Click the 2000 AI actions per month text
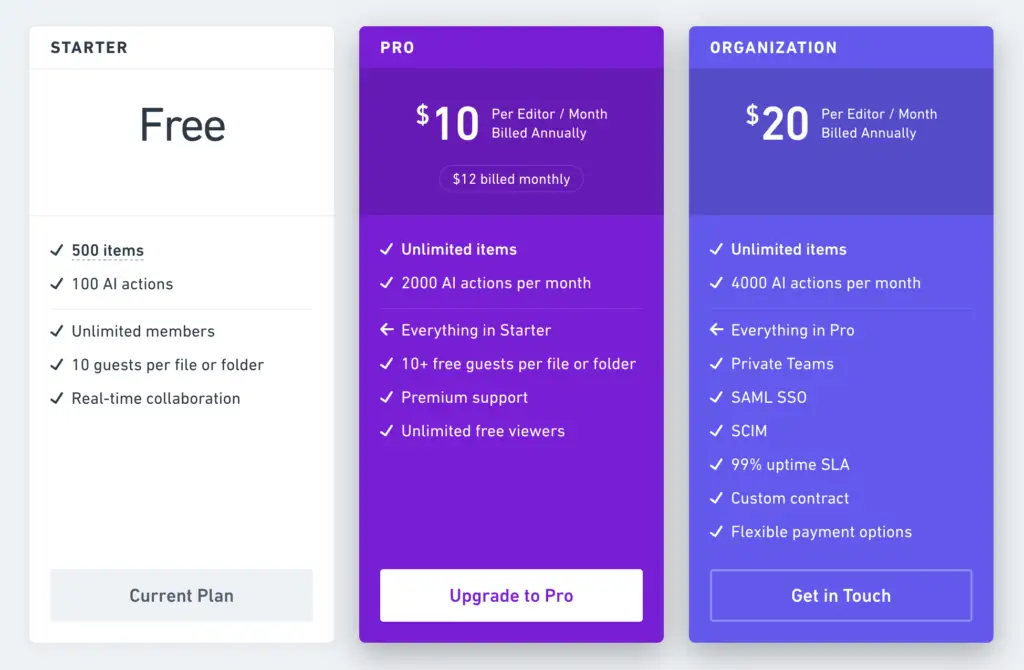Screen dimensions: 1024x670 point(496,283)
